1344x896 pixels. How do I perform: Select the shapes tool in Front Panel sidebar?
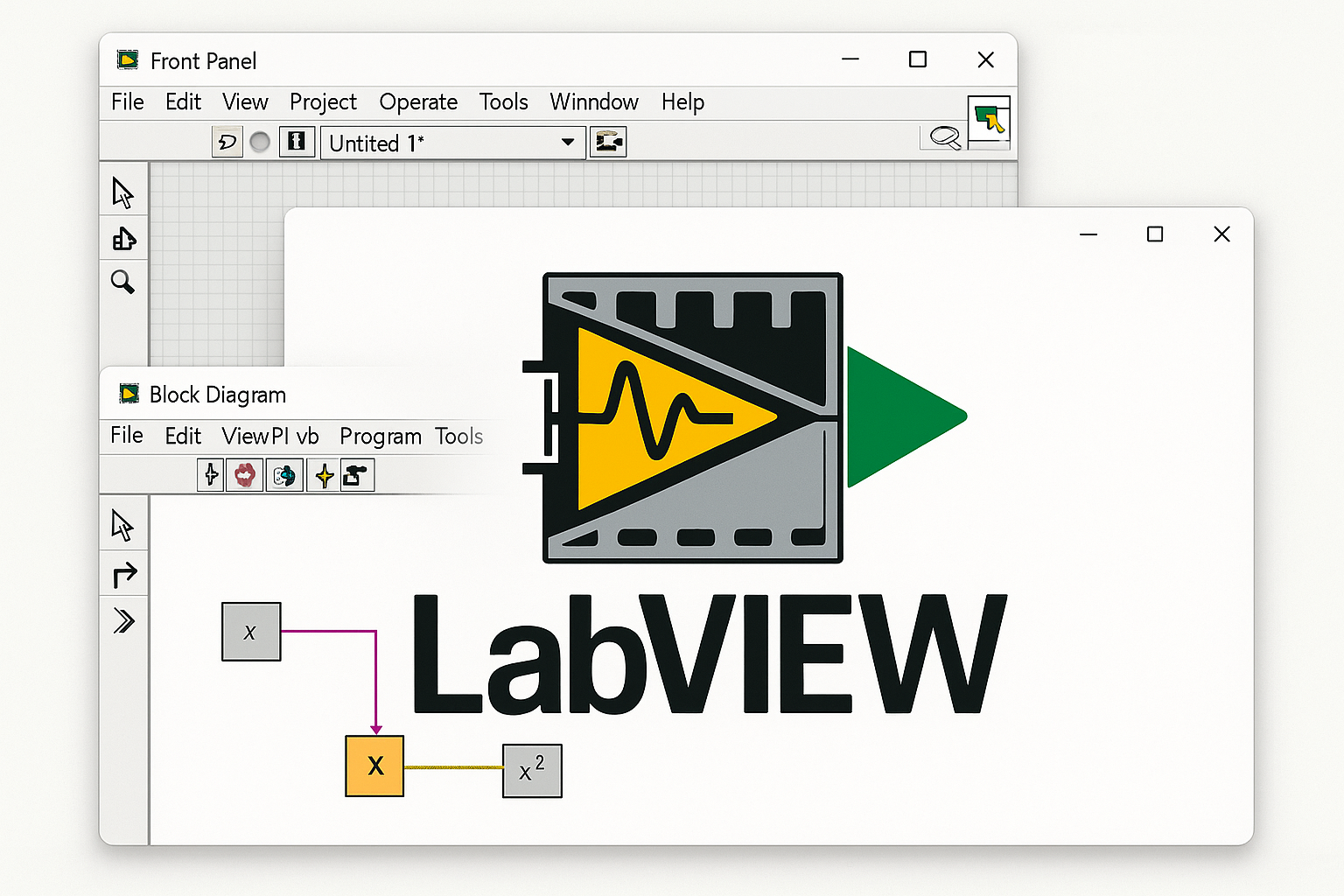(x=123, y=239)
